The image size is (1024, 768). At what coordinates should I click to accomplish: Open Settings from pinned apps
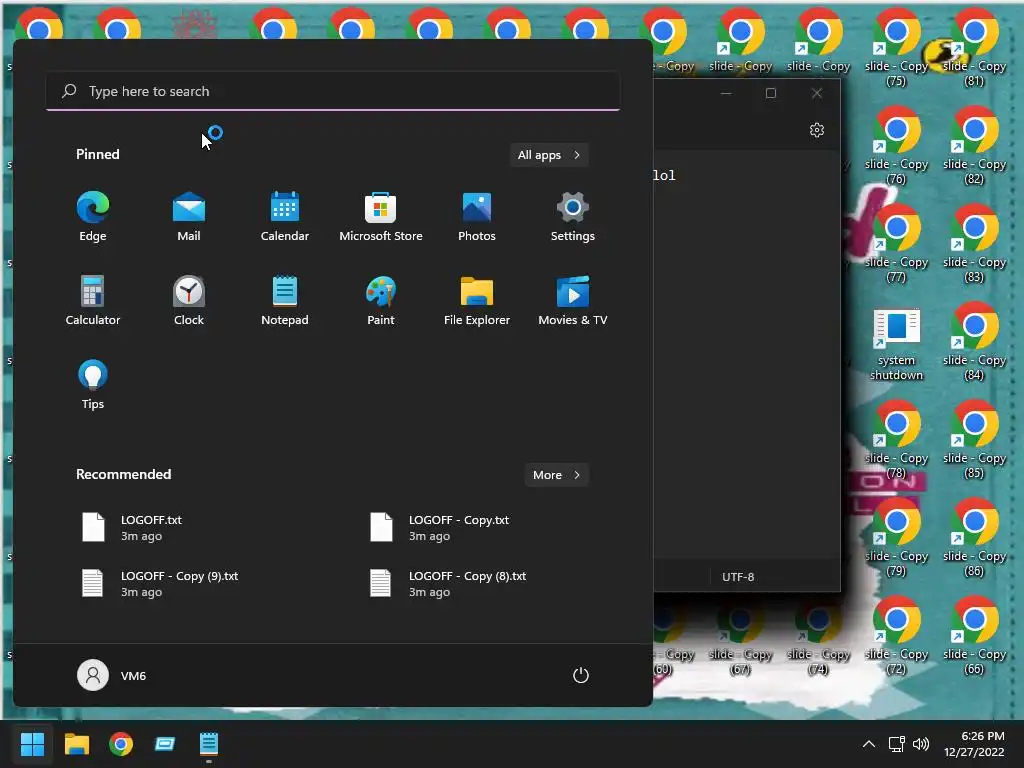click(573, 216)
